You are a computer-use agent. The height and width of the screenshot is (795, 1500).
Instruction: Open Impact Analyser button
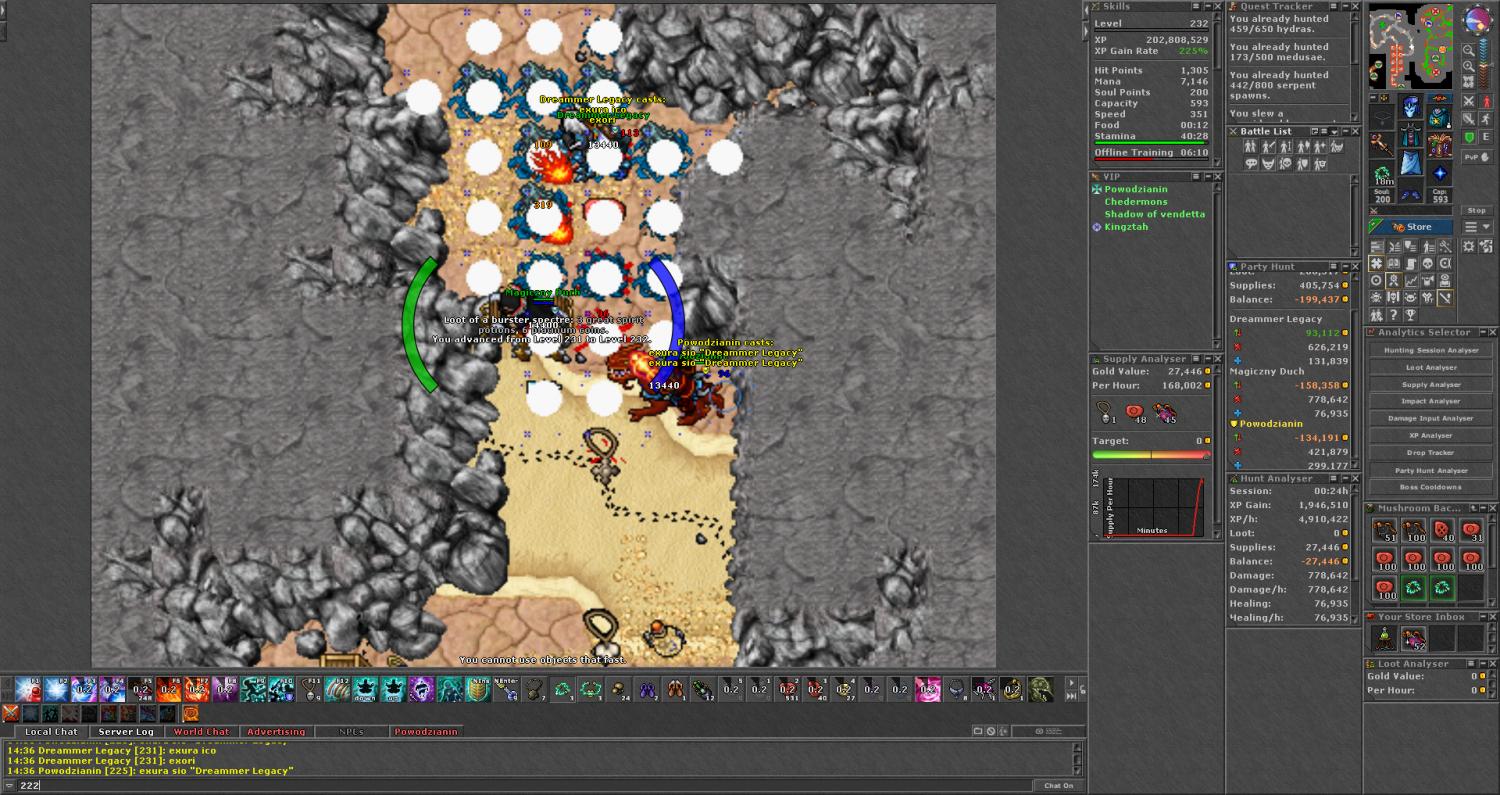1431,401
